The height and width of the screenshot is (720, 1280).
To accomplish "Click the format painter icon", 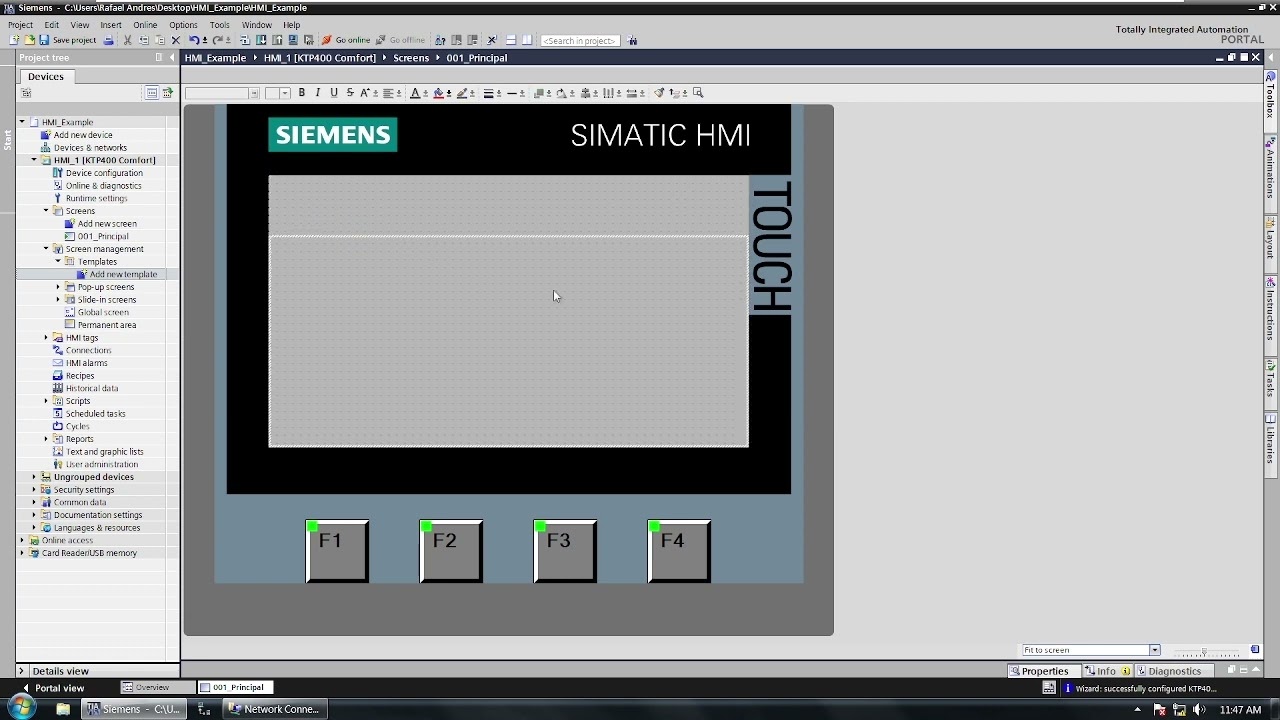I will (x=659, y=93).
